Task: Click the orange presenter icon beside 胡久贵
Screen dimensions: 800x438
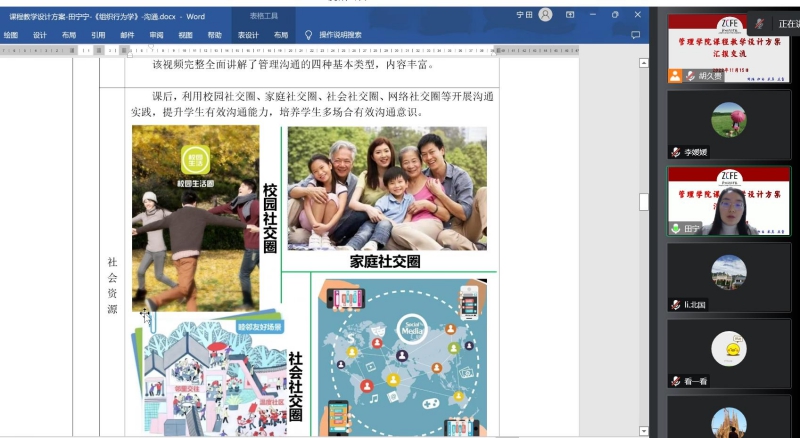Action: tap(676, 76)
